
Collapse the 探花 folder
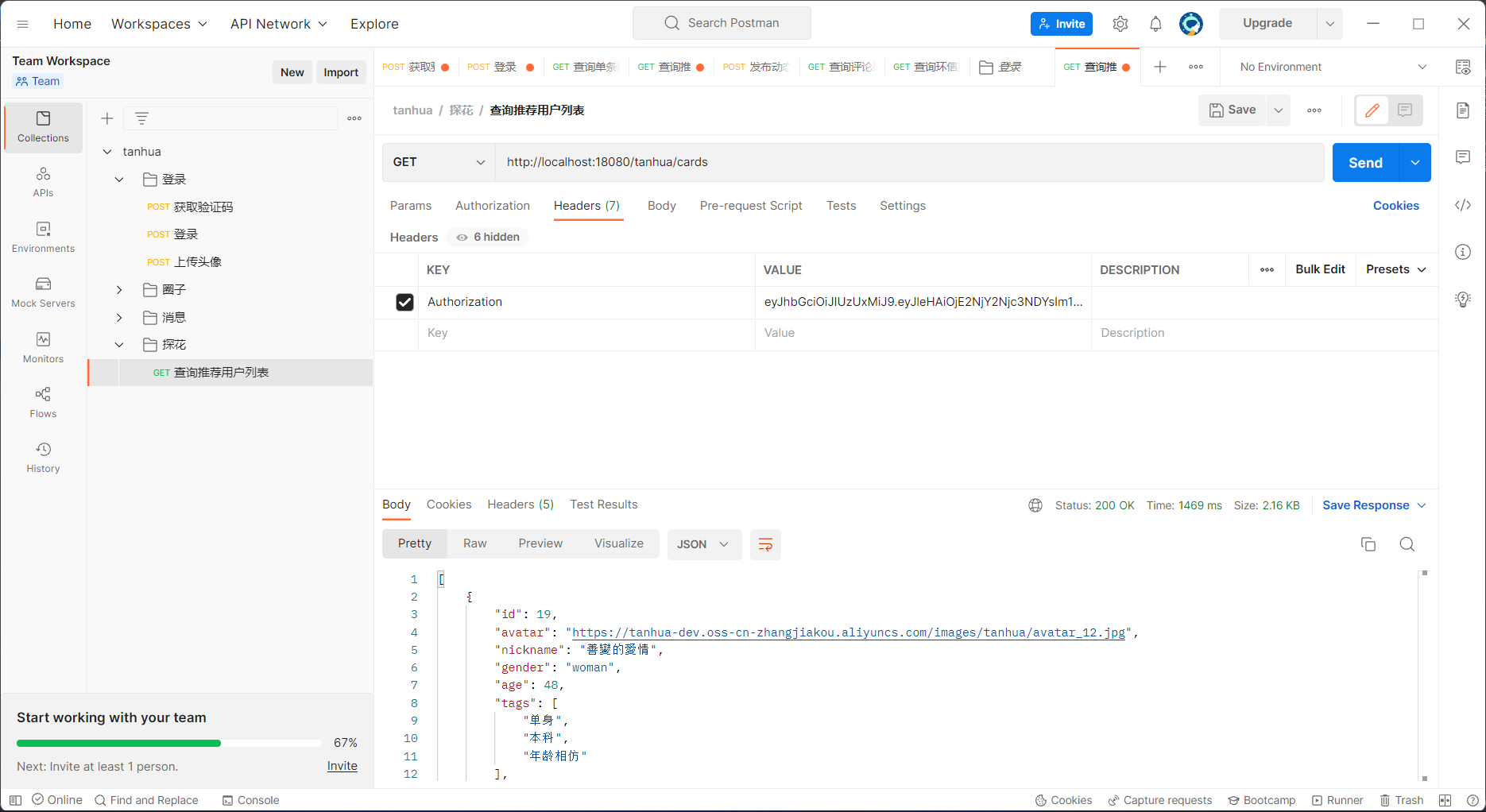pos(119,345)
